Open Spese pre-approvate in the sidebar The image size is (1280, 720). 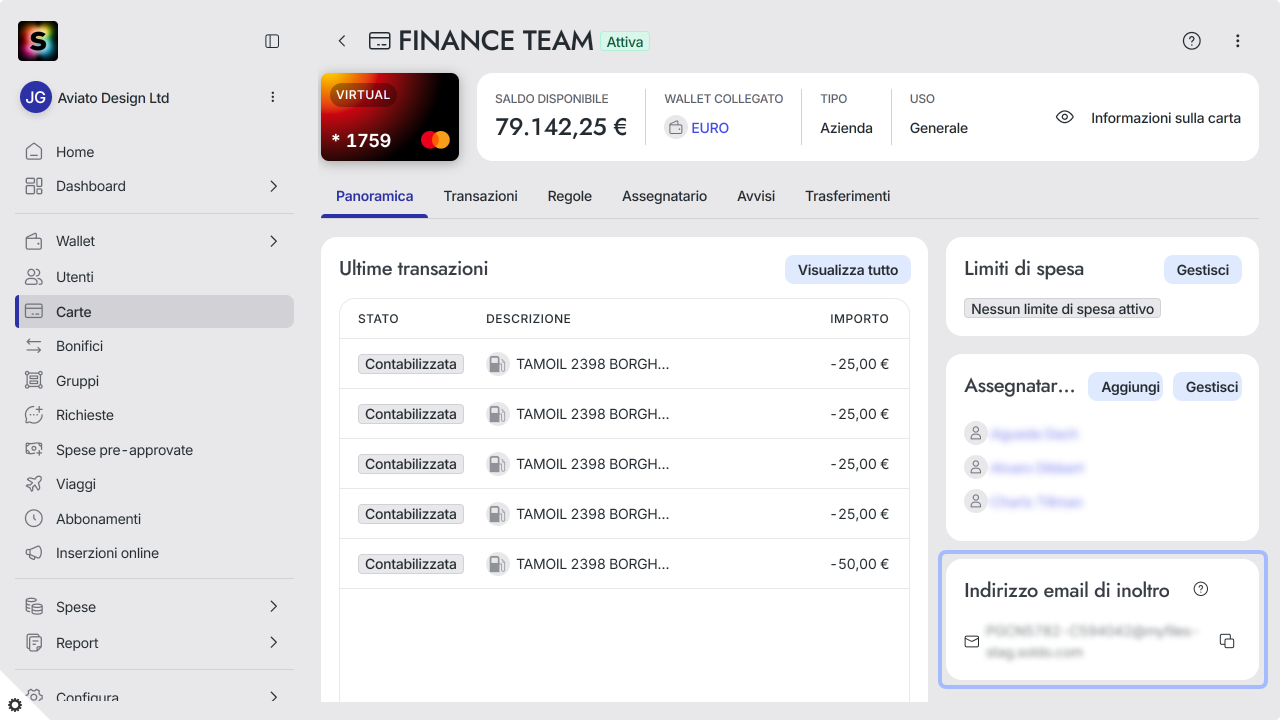tap(155, 450)
